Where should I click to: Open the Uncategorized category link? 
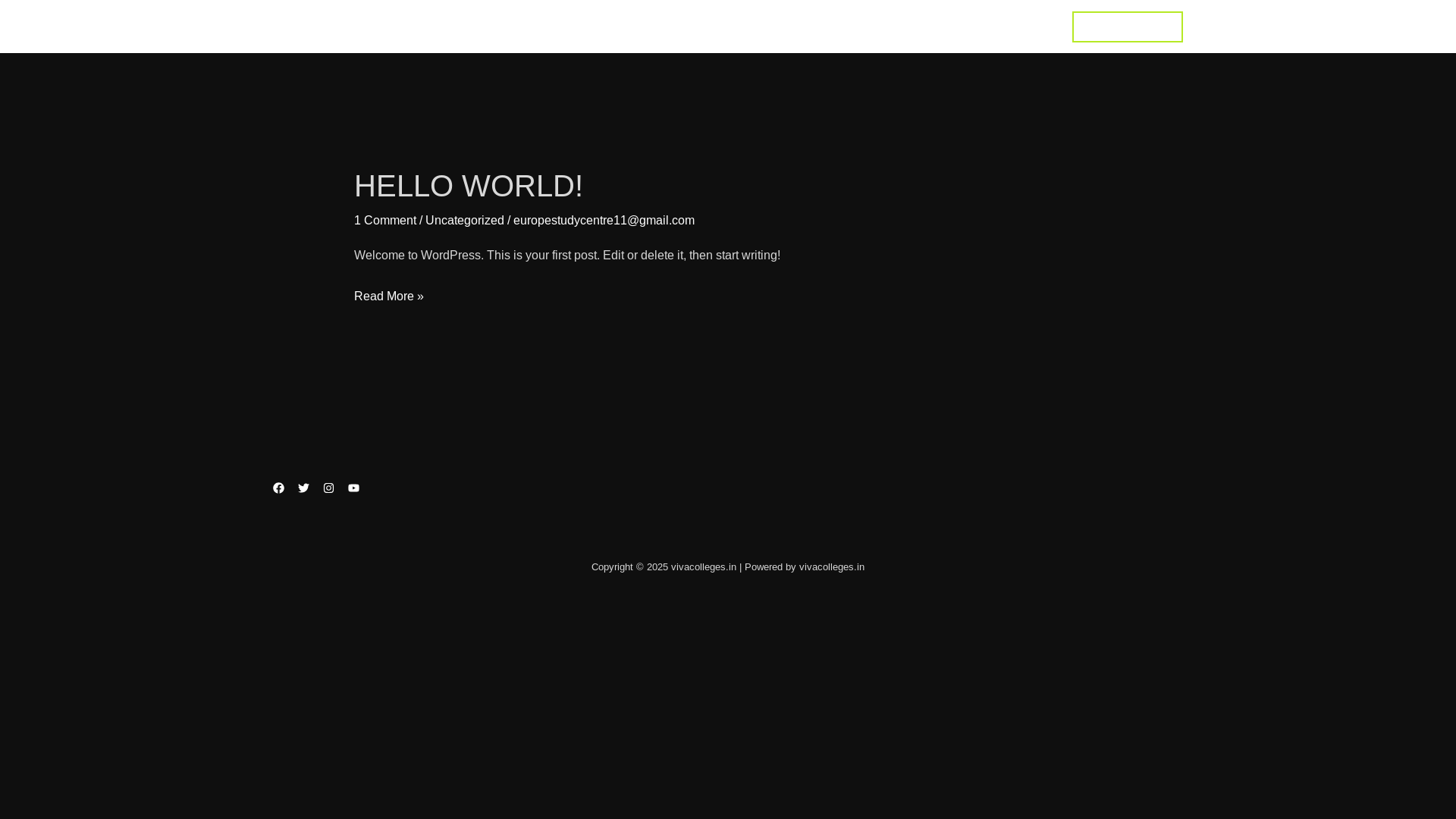[464, 220]
